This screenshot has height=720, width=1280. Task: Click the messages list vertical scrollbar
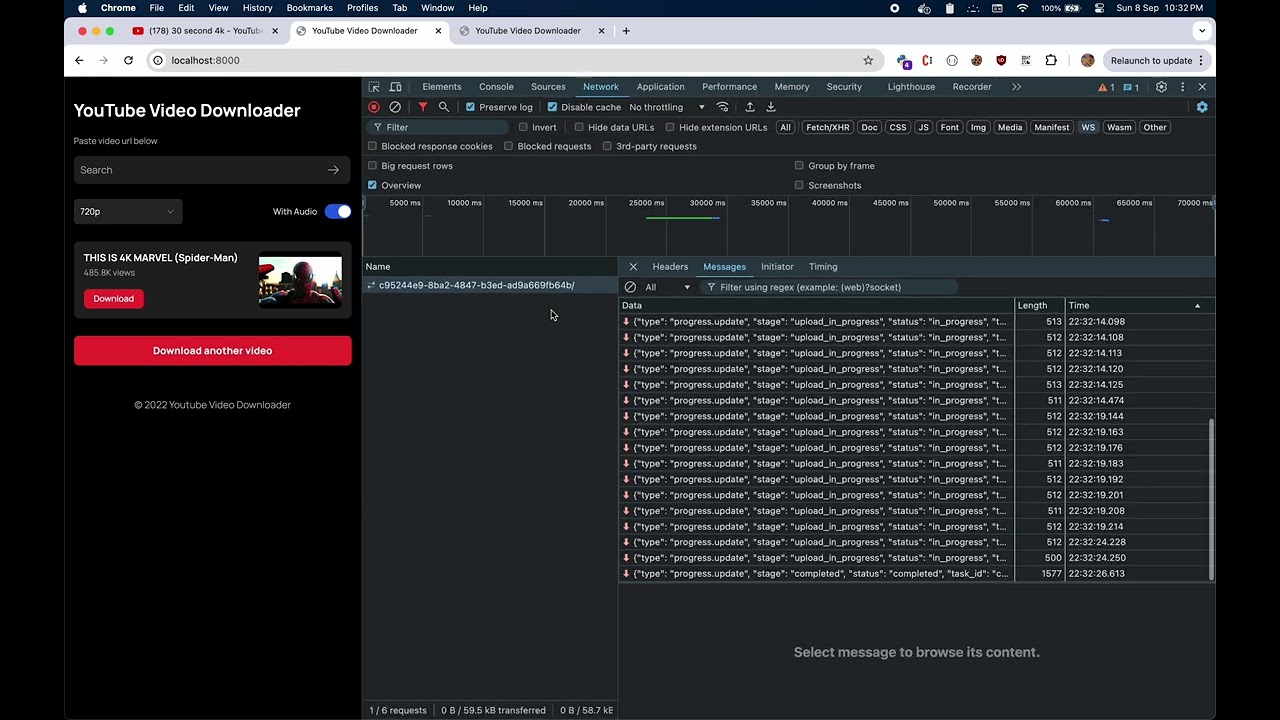point(1211,498)
